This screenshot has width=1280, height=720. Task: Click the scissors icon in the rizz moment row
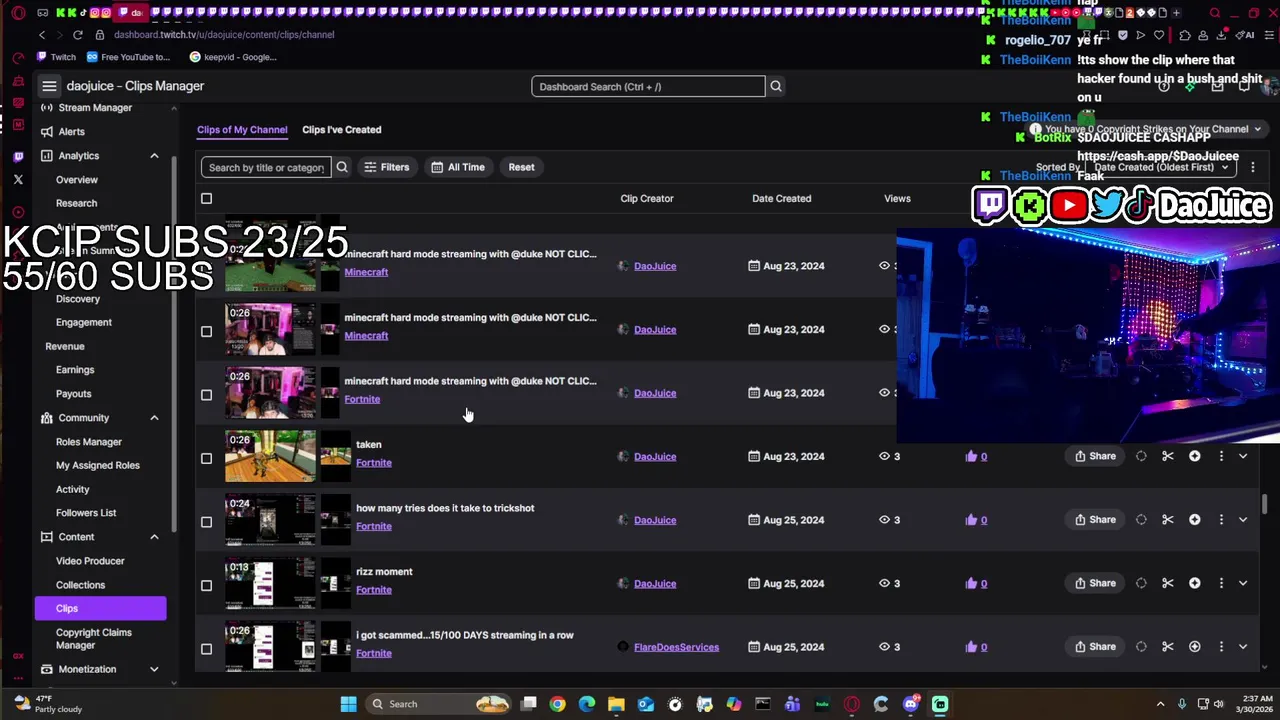click(x=1167, y=583)
